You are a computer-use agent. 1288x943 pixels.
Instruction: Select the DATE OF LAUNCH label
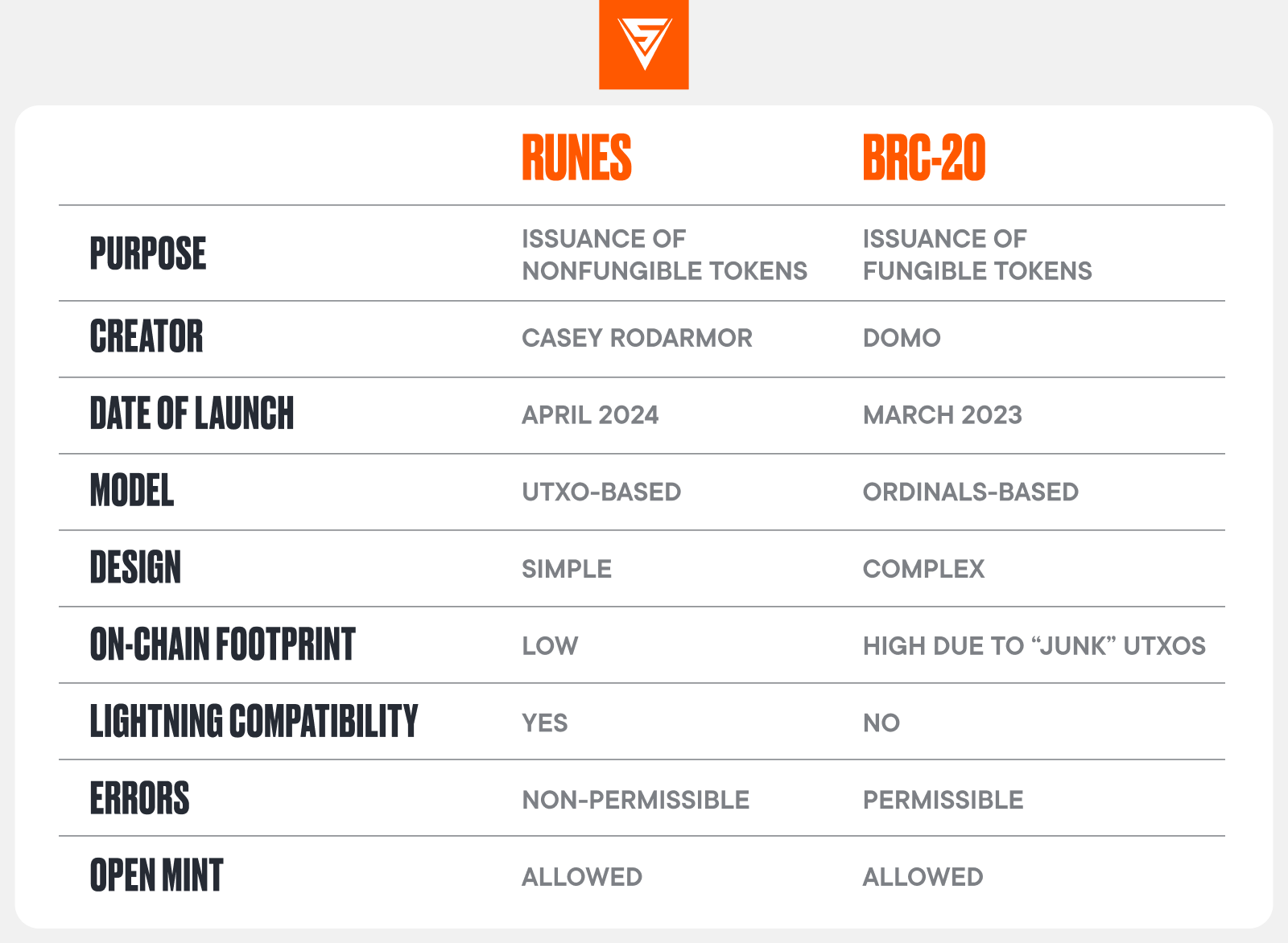click(192, 414)
